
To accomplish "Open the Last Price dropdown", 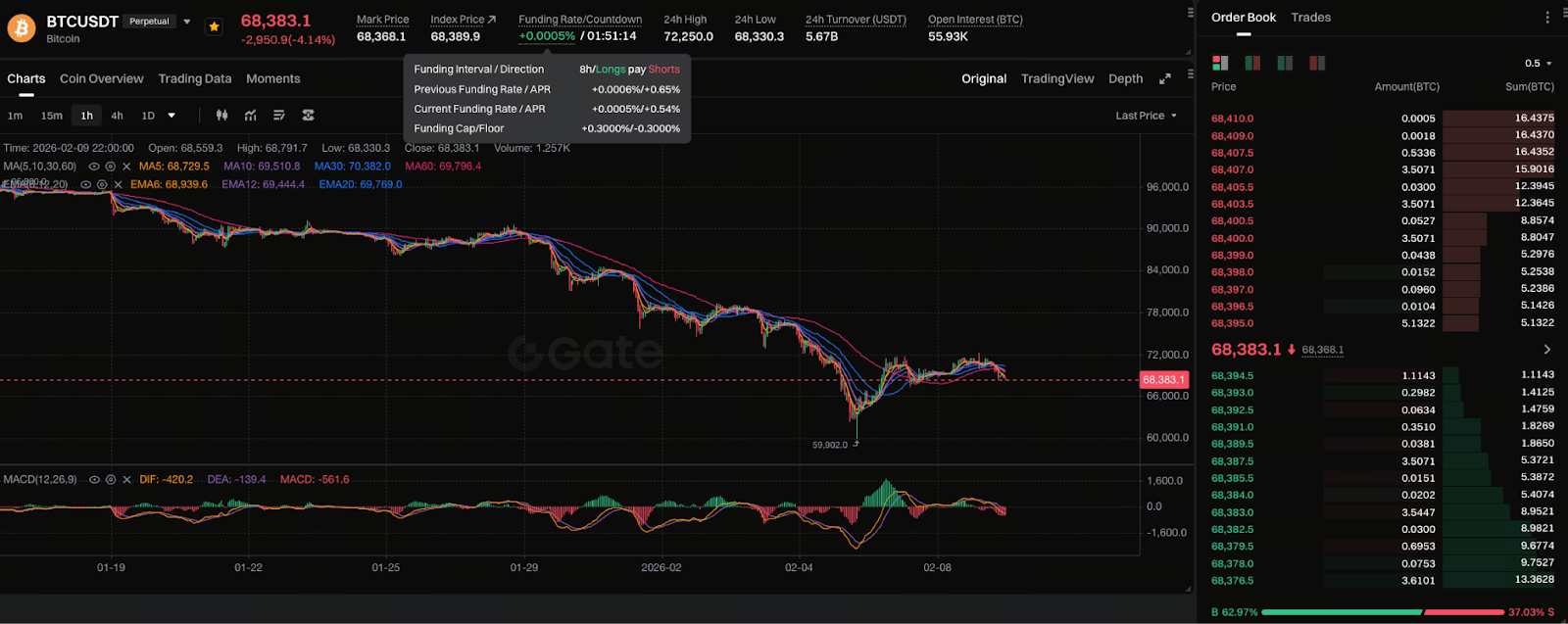I will point(1146,116).
